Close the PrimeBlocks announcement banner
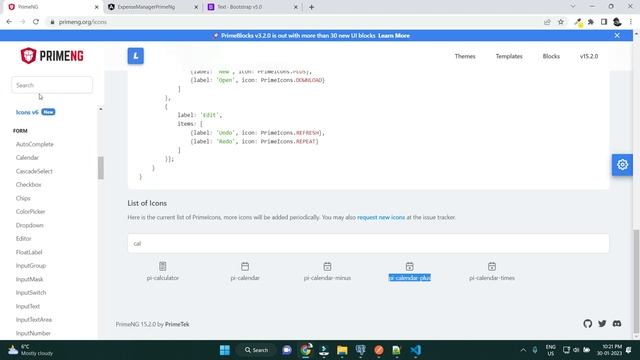Viewport: 640px width, 360px height. click(x=617, y=36)
